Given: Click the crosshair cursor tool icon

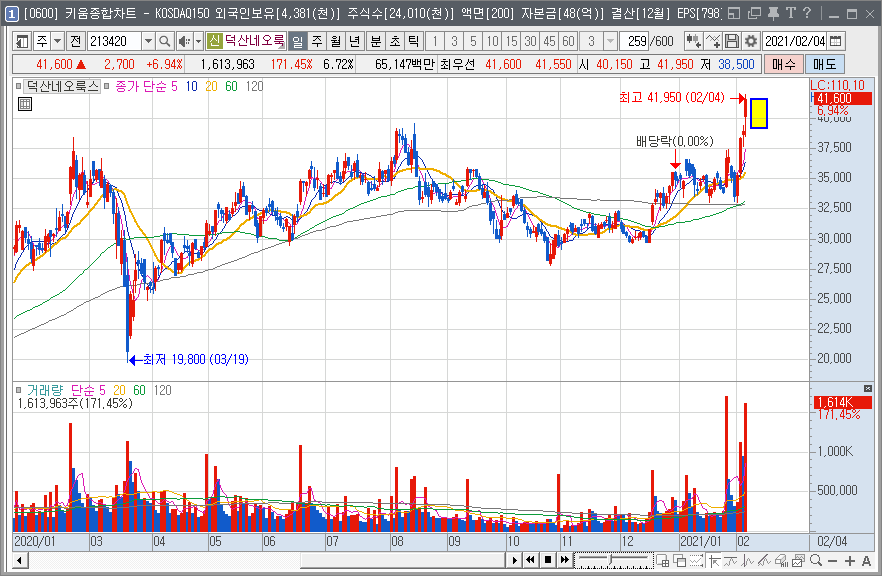Looking at the screenshot, I should [714, 560].
